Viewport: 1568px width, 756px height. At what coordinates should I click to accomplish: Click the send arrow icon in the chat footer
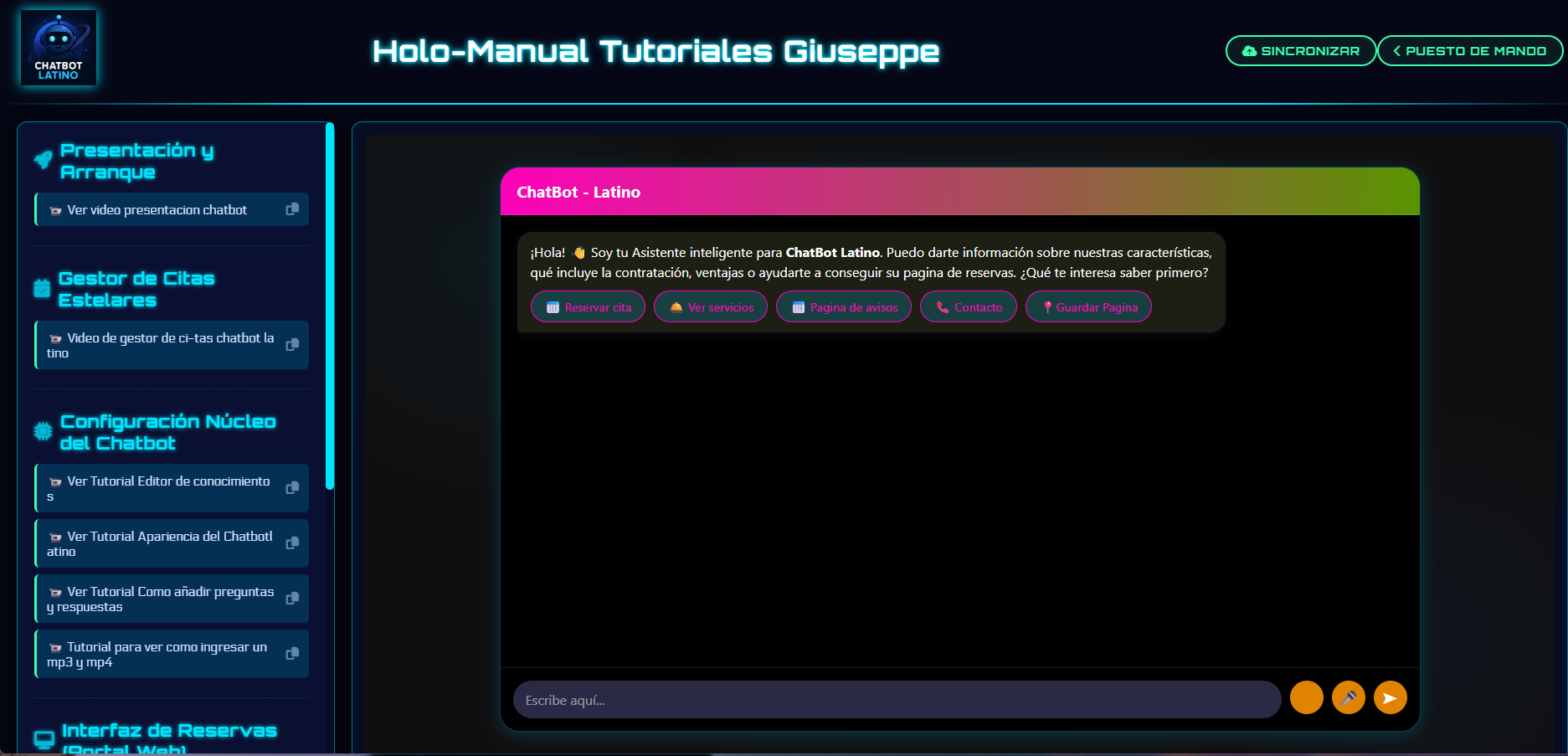click(1391, 697)
